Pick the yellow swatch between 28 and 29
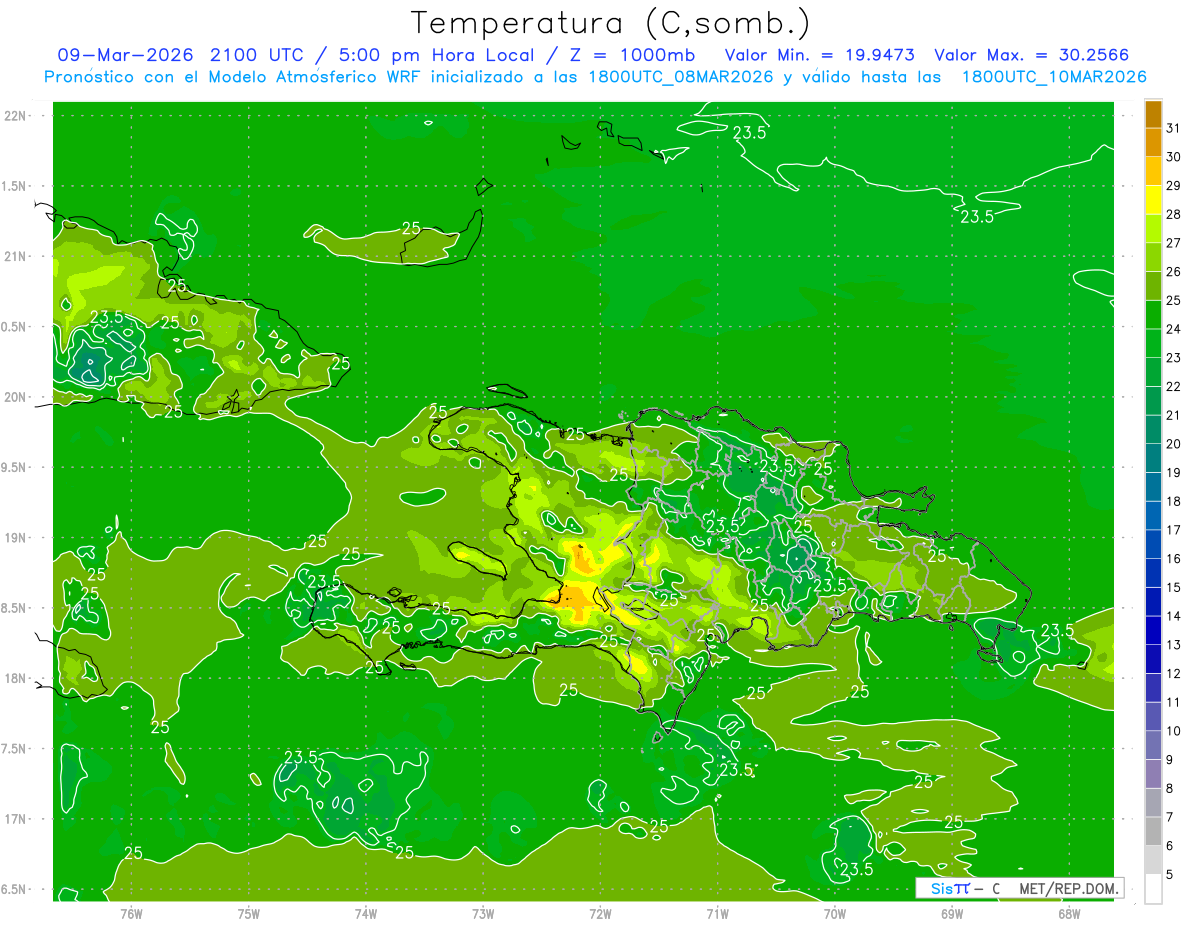 tap(1153, 200)
